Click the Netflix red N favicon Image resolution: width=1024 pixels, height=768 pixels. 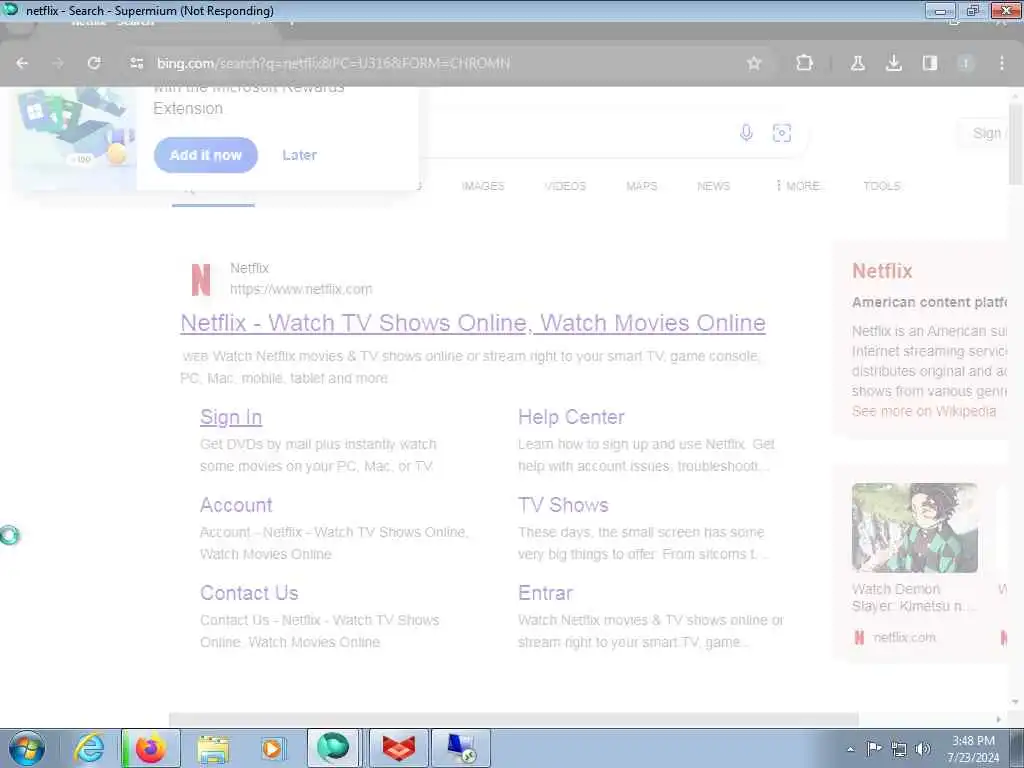(x=201, y=280)
